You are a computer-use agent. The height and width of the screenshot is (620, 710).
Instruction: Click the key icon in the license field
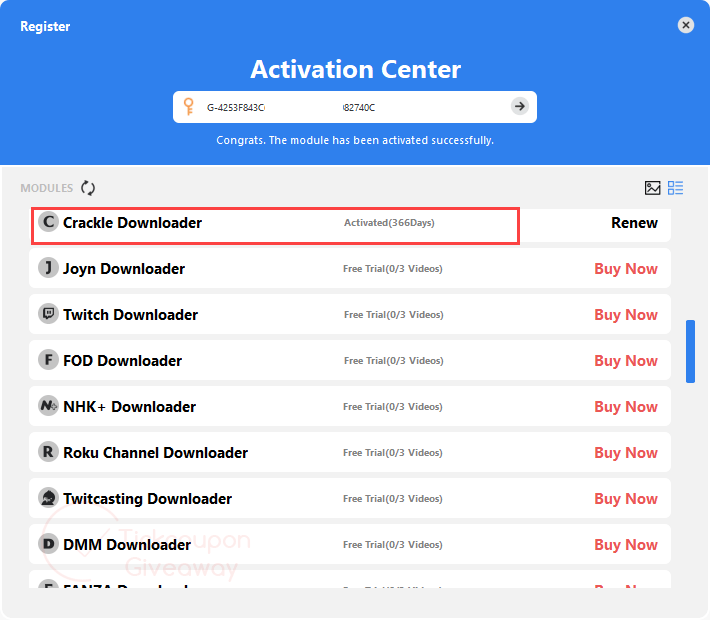click(x=188, y=107)
